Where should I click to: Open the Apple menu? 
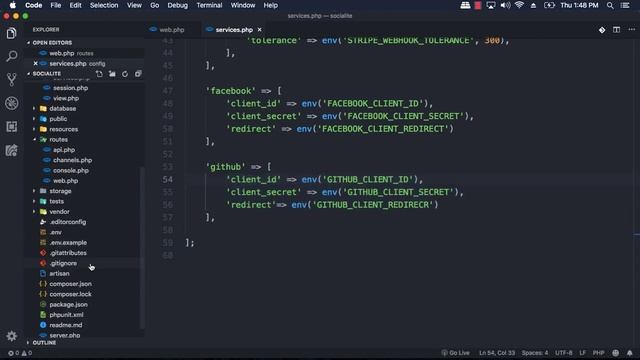[x=13, y=5]
